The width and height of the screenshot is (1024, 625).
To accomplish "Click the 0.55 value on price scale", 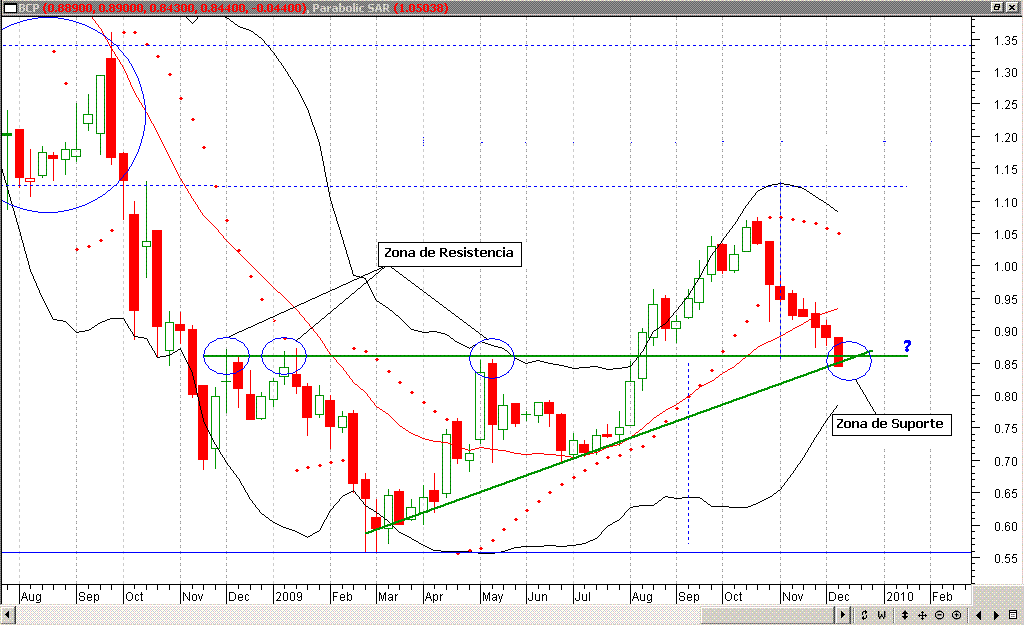I will click(1006, 559).
